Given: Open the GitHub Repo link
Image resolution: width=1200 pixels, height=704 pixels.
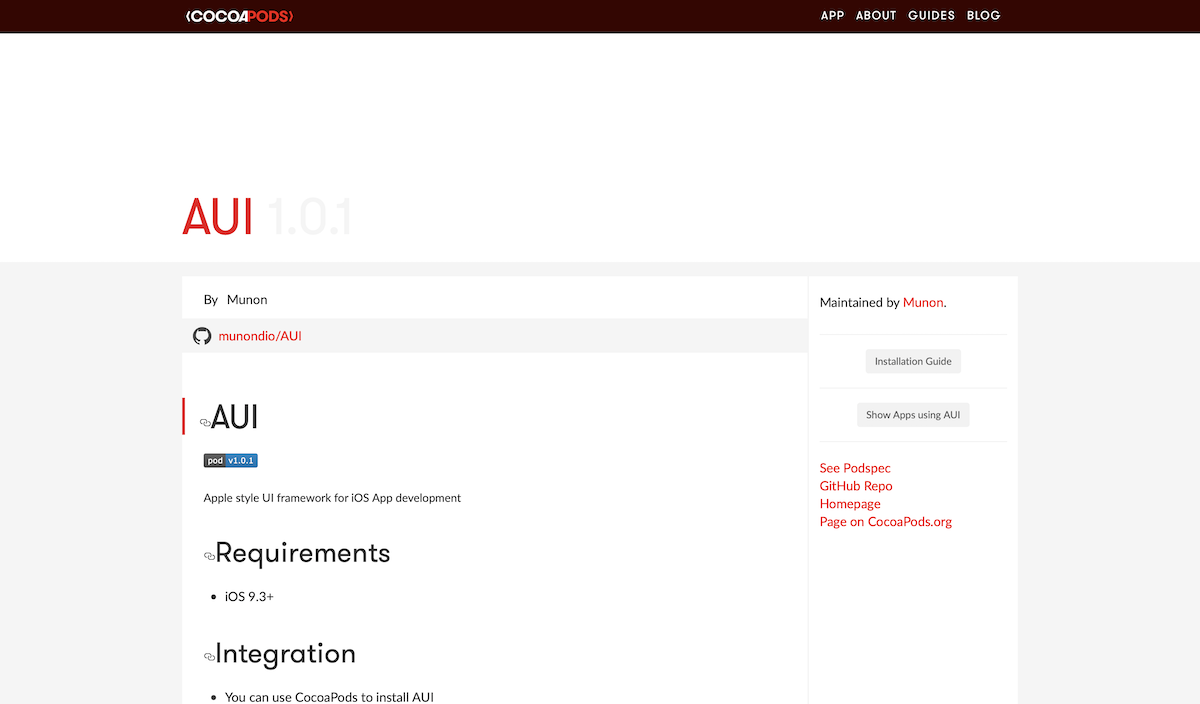Looking at the screenshot, I should (856, 486).
